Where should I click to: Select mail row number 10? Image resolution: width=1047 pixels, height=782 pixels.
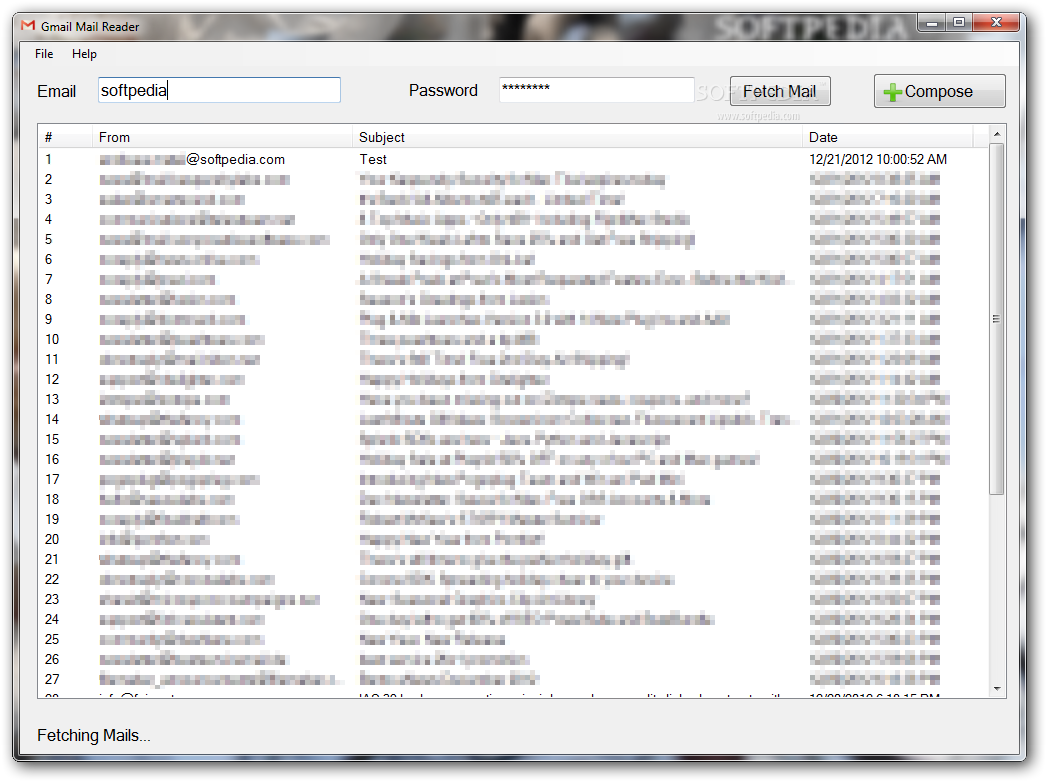pyautogui.click(x=513, y=339)
